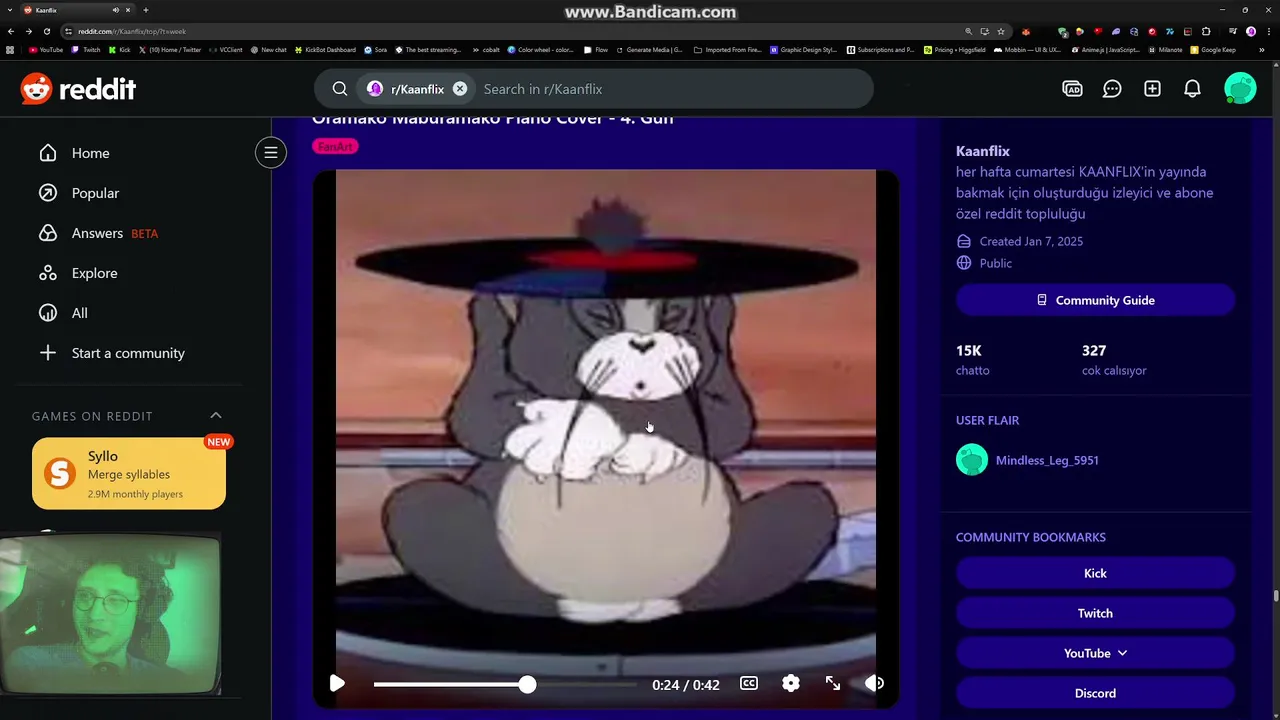Open the KickBot Dashboard bookmark
The image size is (1280, 720).
point(325,49)
